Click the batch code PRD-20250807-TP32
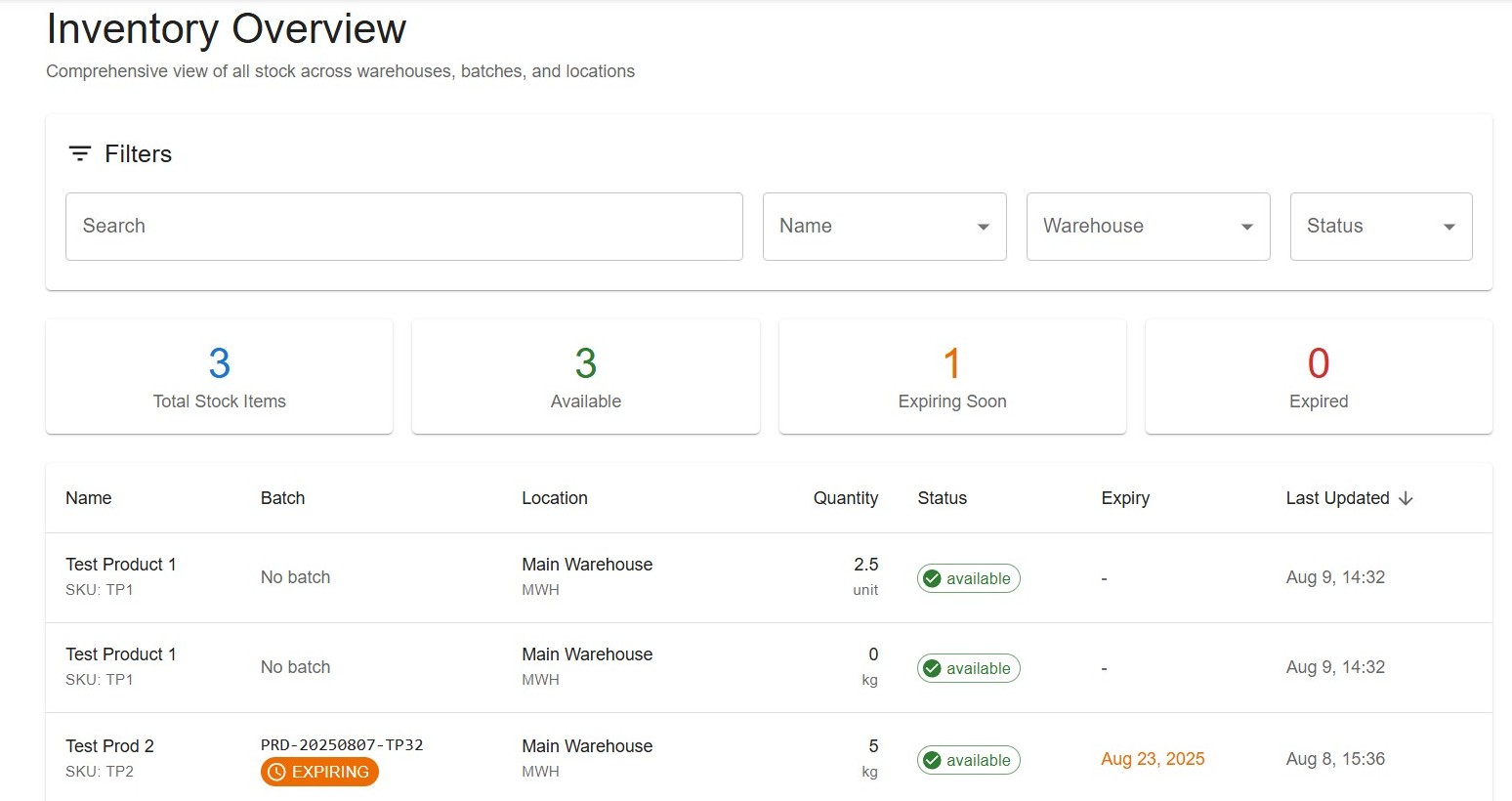Screen dimensions: 1512x801 point(342,743)
